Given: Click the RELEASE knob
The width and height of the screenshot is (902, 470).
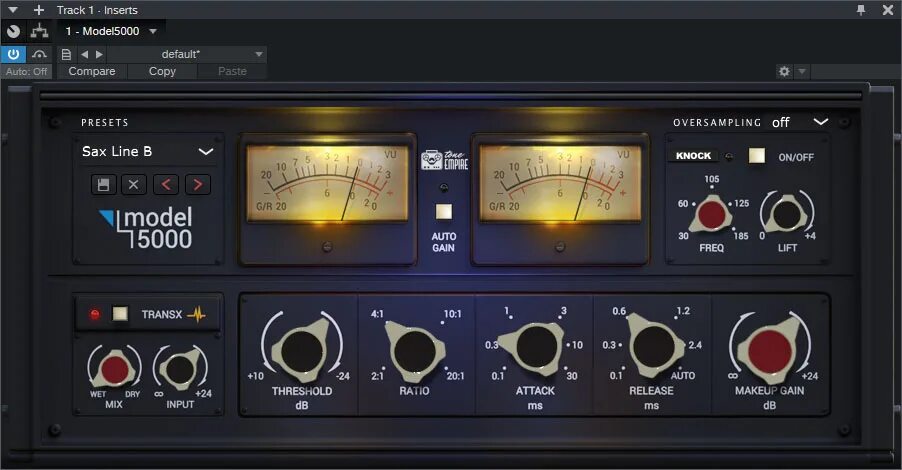Looking at the screenshot, I should tap(652, 347).
